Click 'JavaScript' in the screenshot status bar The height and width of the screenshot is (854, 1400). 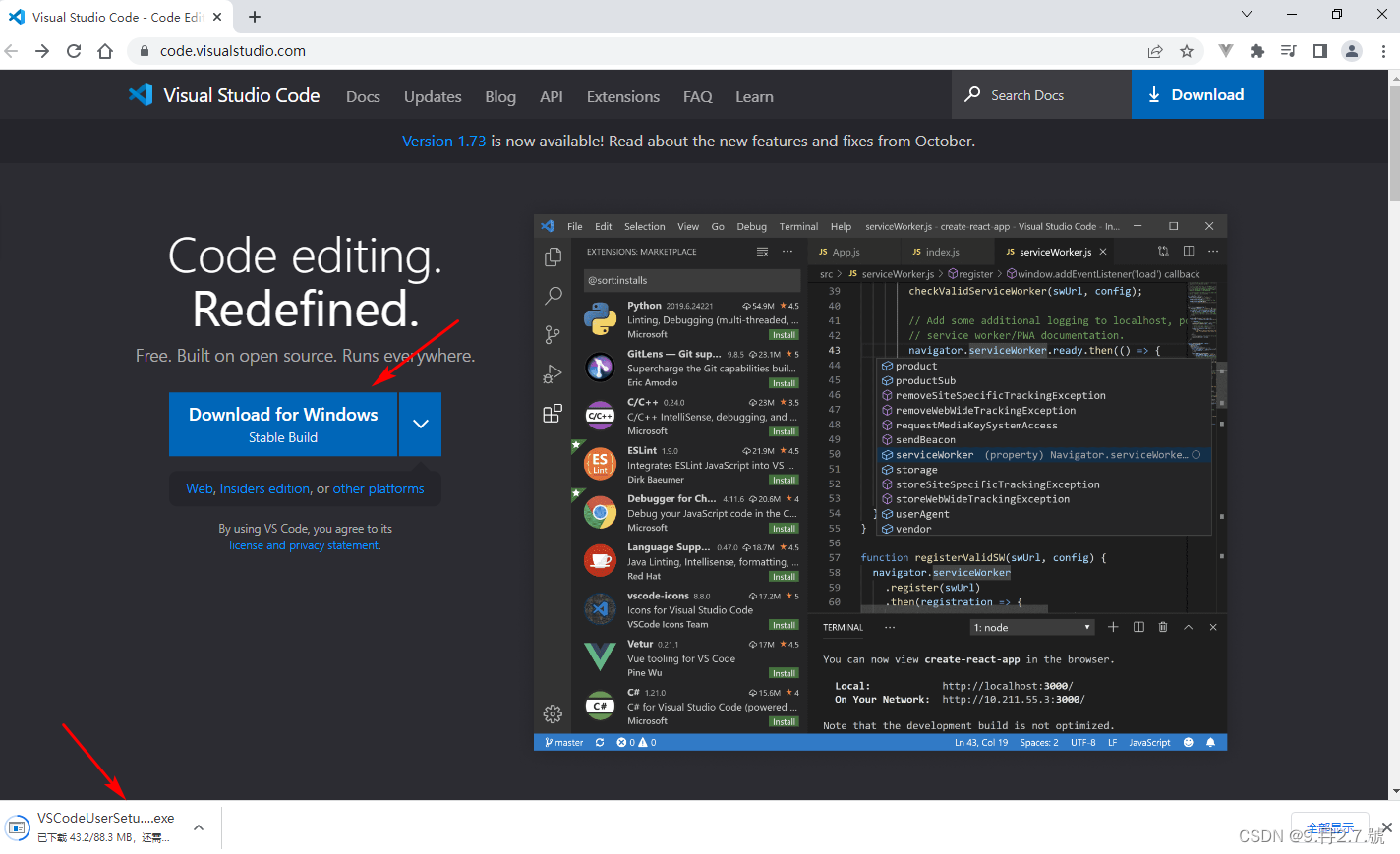click(x=1149, y=743)
